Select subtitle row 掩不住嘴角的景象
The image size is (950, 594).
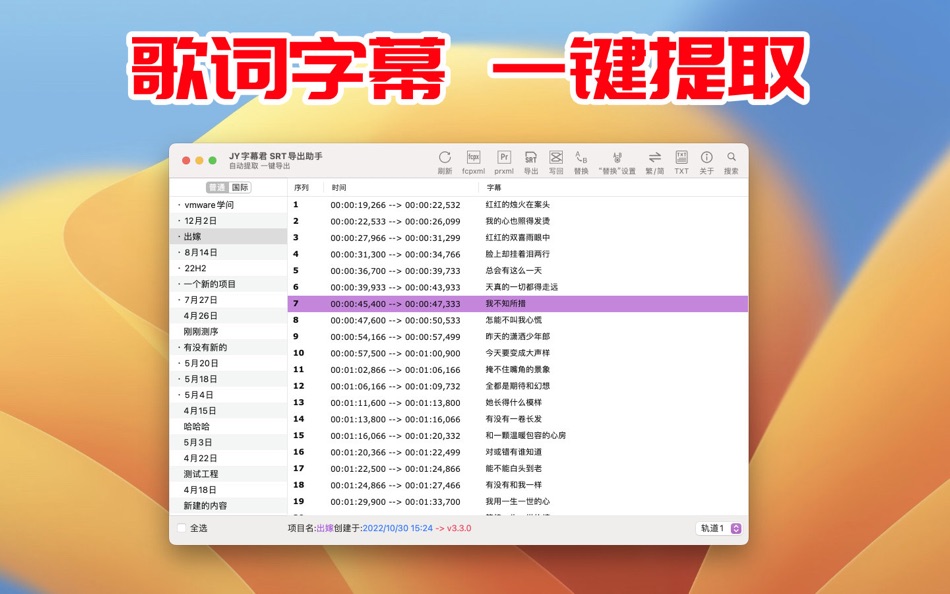(x=518, y=370)
